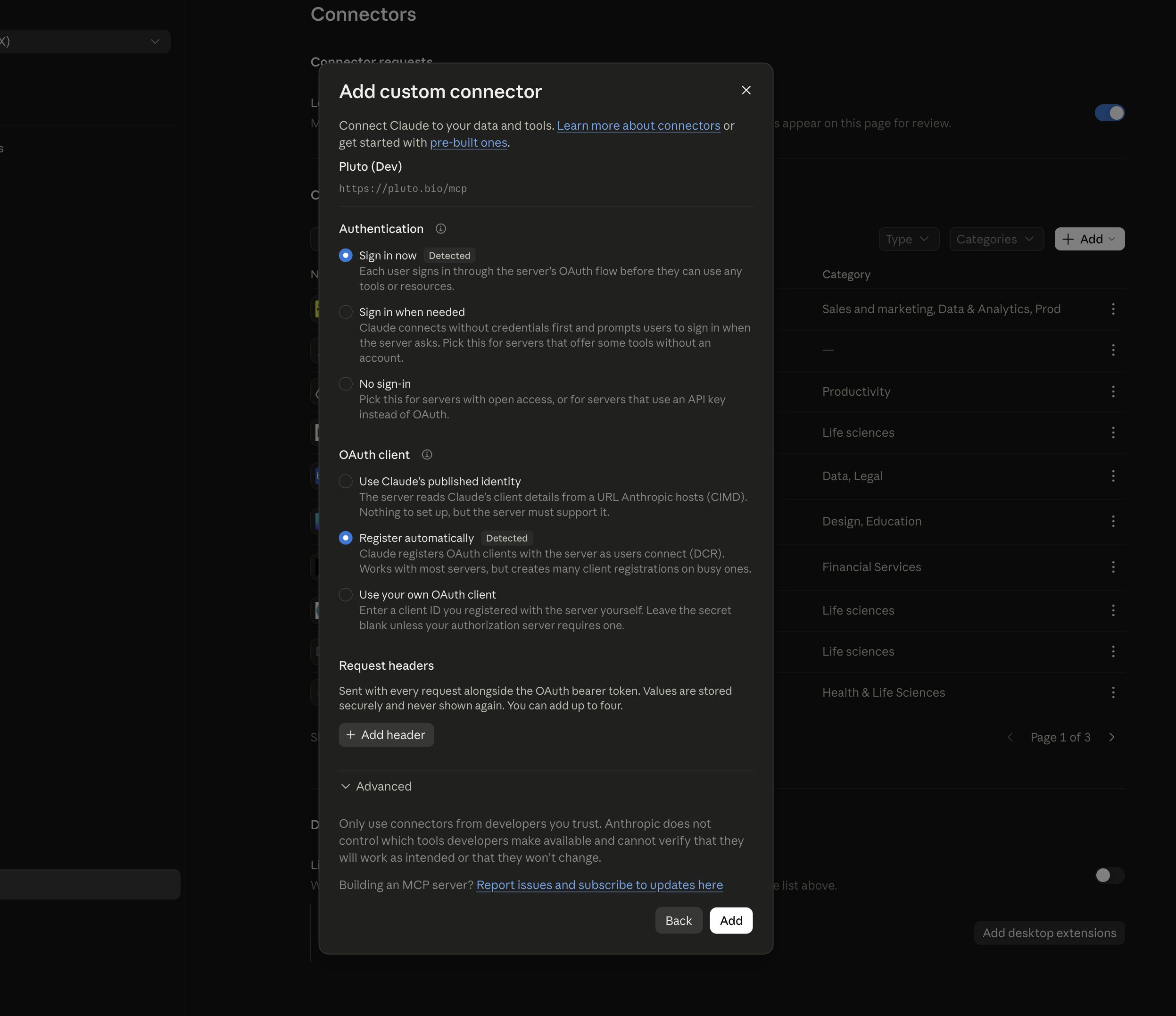Open the options menu for the Data, Legal row

click(x=1113, y=475)
